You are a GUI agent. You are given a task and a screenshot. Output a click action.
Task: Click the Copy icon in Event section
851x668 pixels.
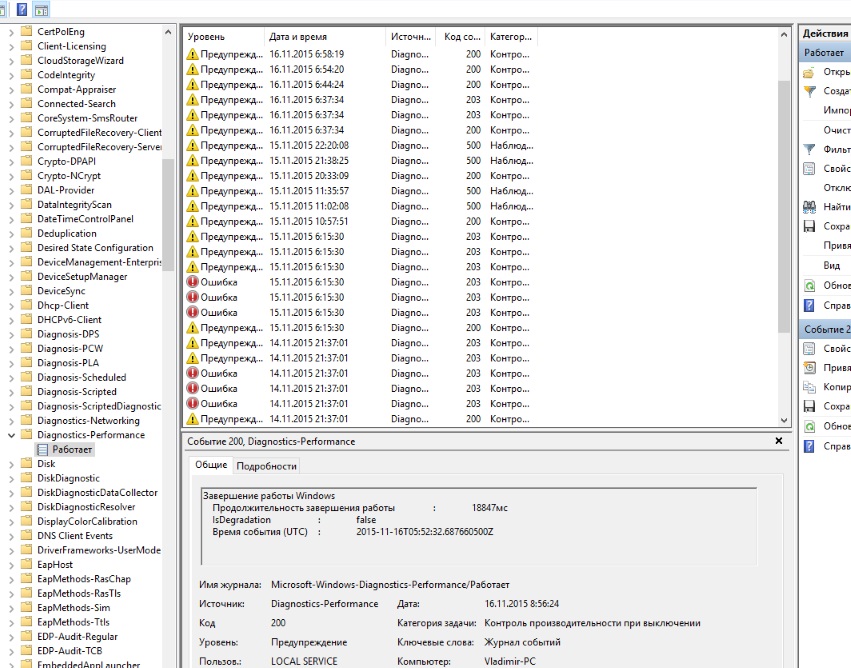pyautogui.click(x=809, y=387)
